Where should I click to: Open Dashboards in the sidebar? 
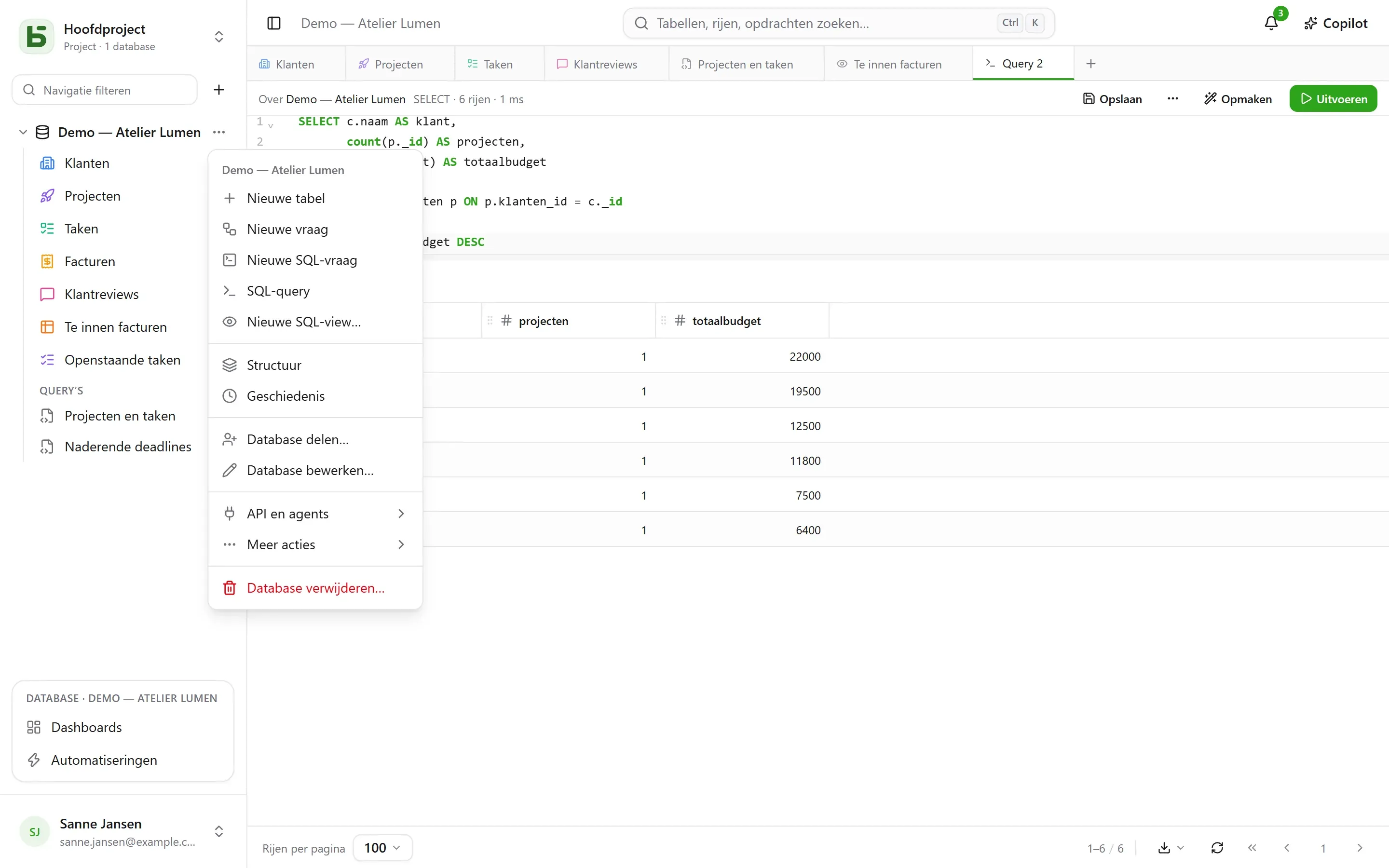coord(123,727)
